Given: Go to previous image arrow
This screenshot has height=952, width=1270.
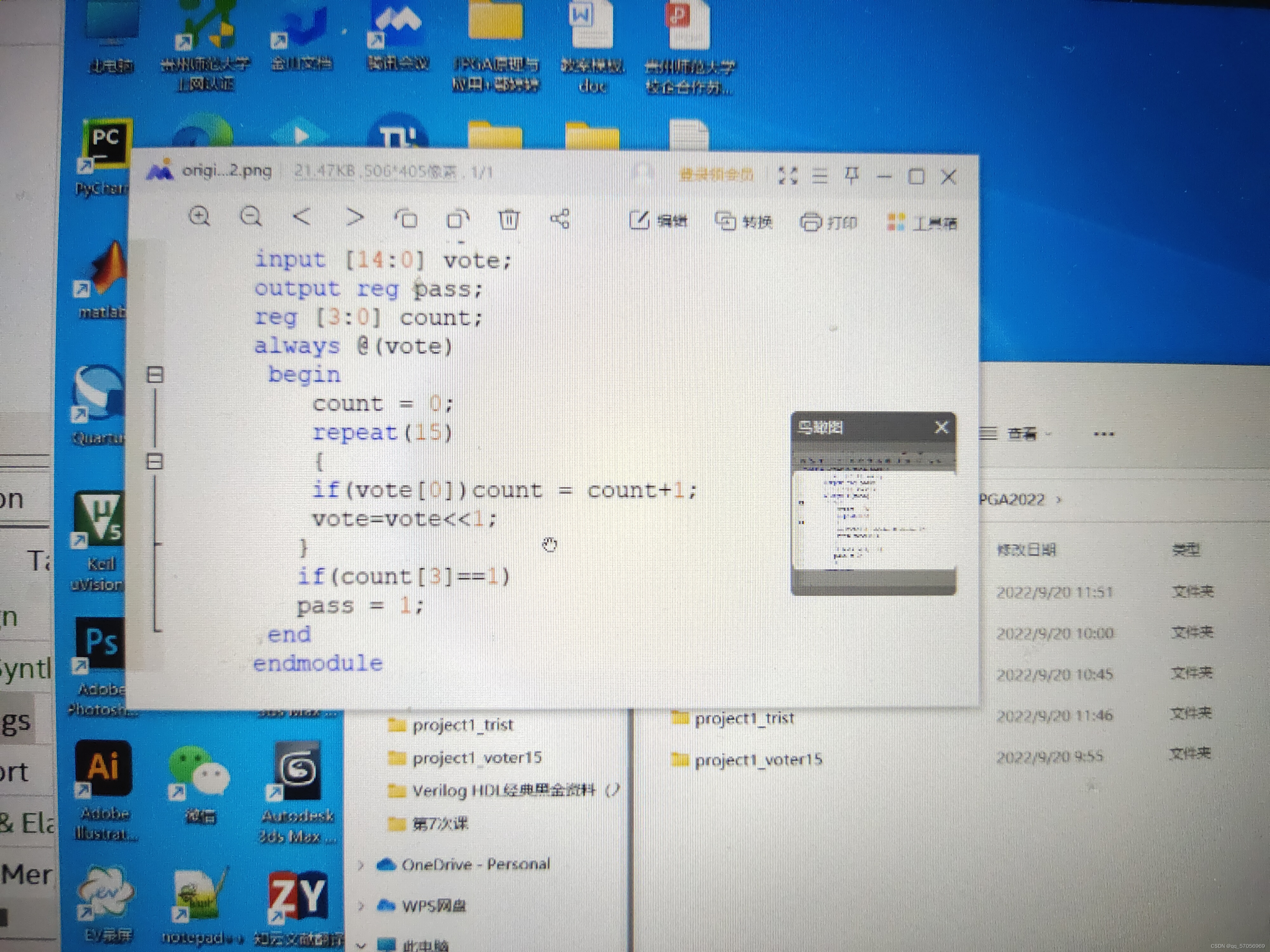Looking at the screenshot, I should coord(302,217).
